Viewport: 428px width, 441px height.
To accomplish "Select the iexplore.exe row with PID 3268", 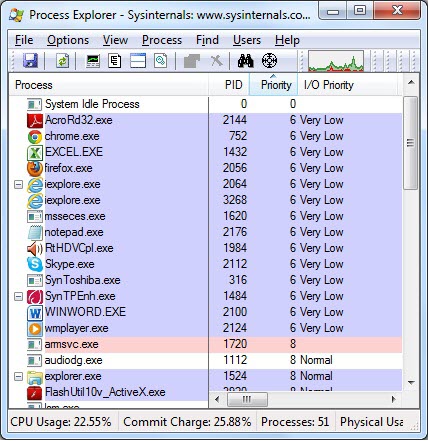I will click(x=205, y=200).
